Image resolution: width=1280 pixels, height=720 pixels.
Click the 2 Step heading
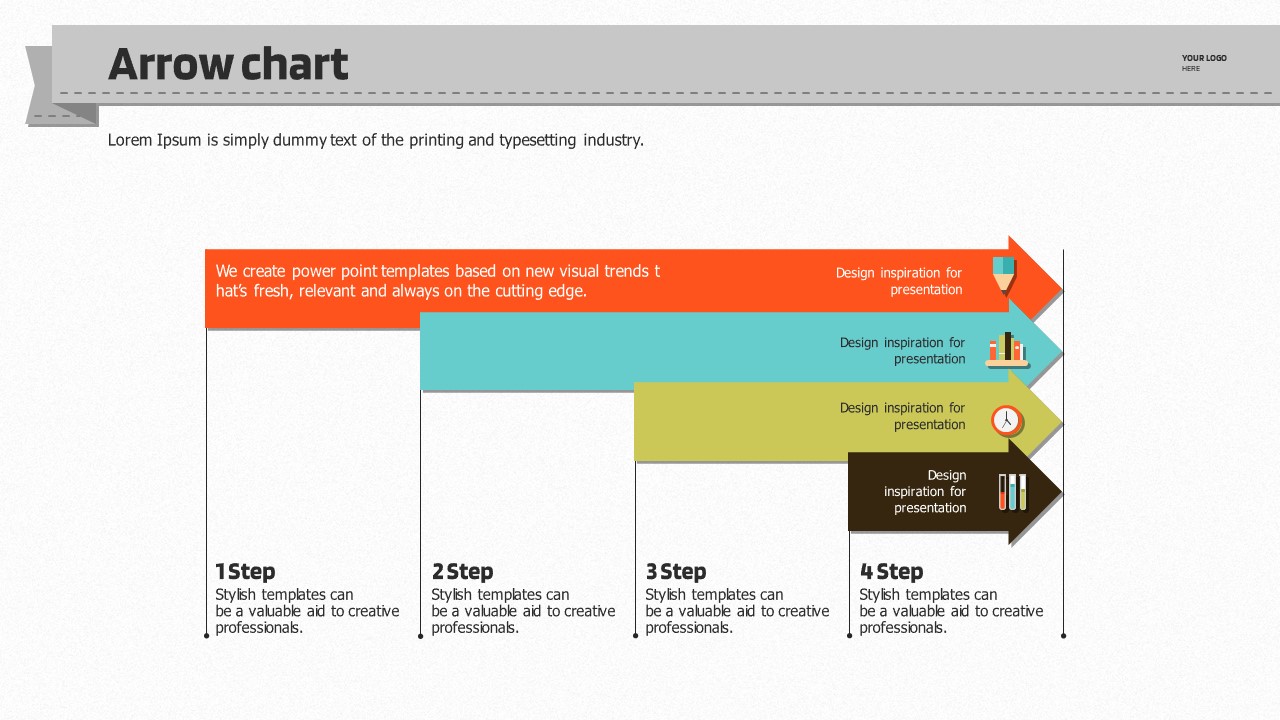462,572
